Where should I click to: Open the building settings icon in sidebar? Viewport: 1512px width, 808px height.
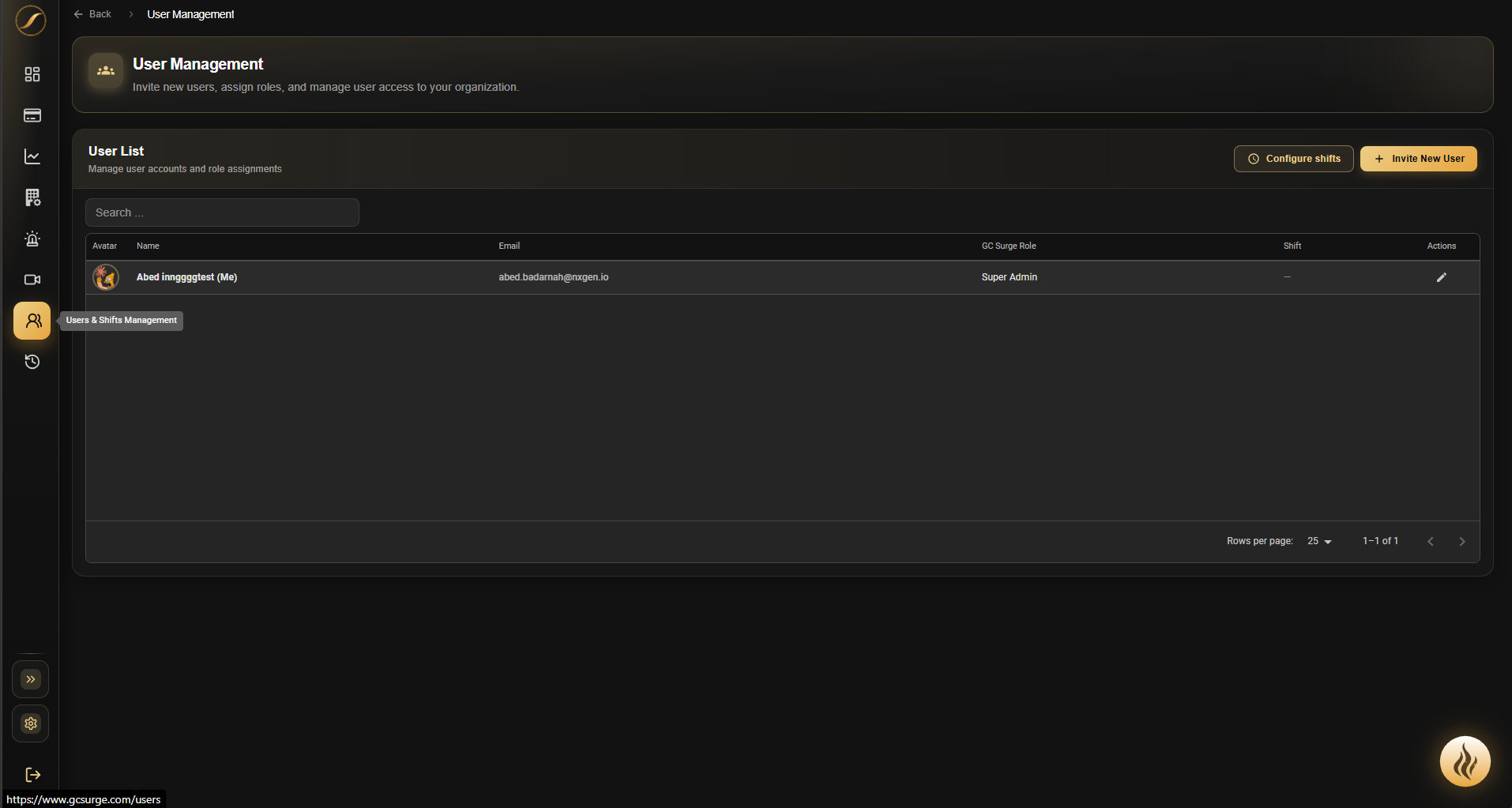pyautogui.click(x=32, y=197)
